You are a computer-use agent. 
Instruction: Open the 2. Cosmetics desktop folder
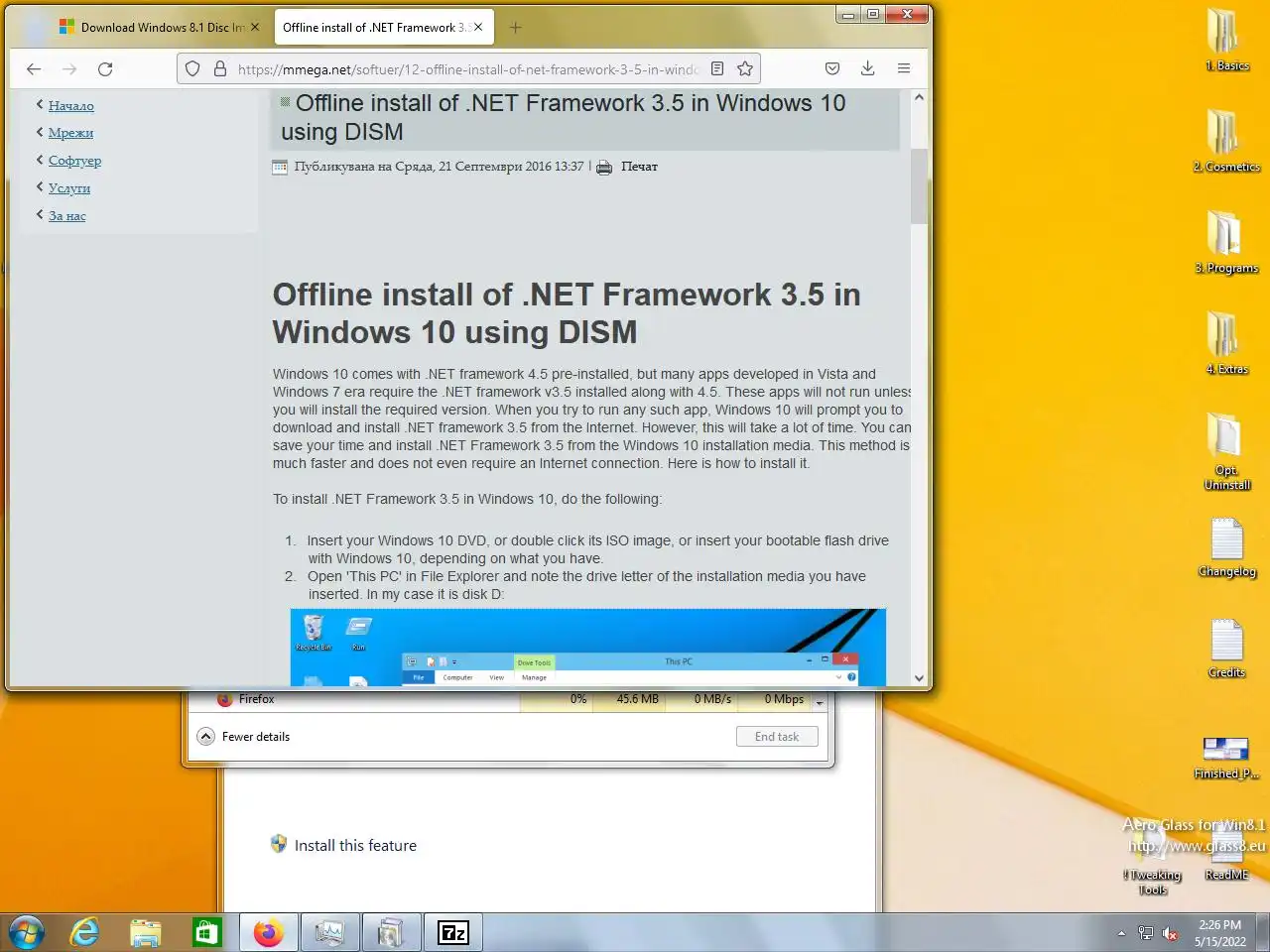coord(1225,139)
